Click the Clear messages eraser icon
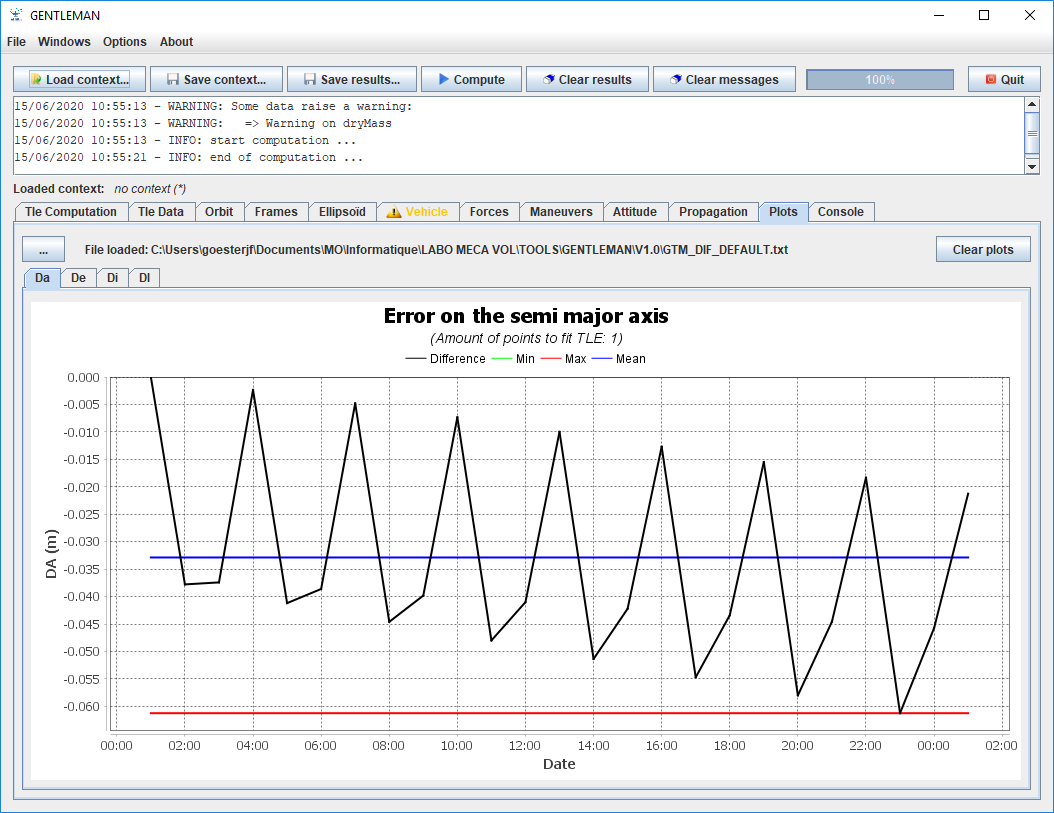The image size is (1054, 813). (x=676, y=80)
